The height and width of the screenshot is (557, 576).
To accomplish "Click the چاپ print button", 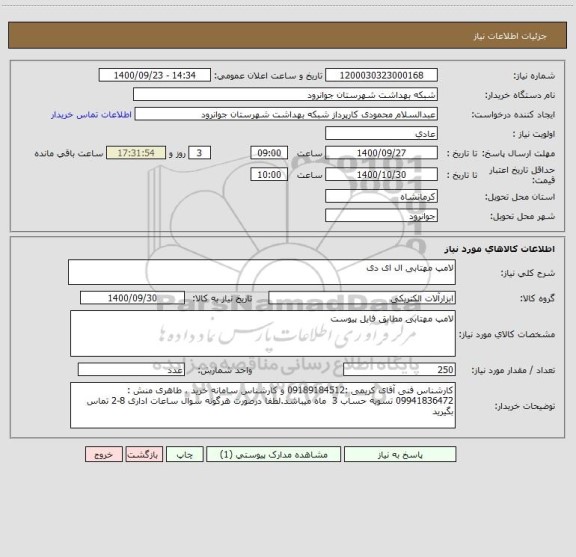I will coord(184,454).
